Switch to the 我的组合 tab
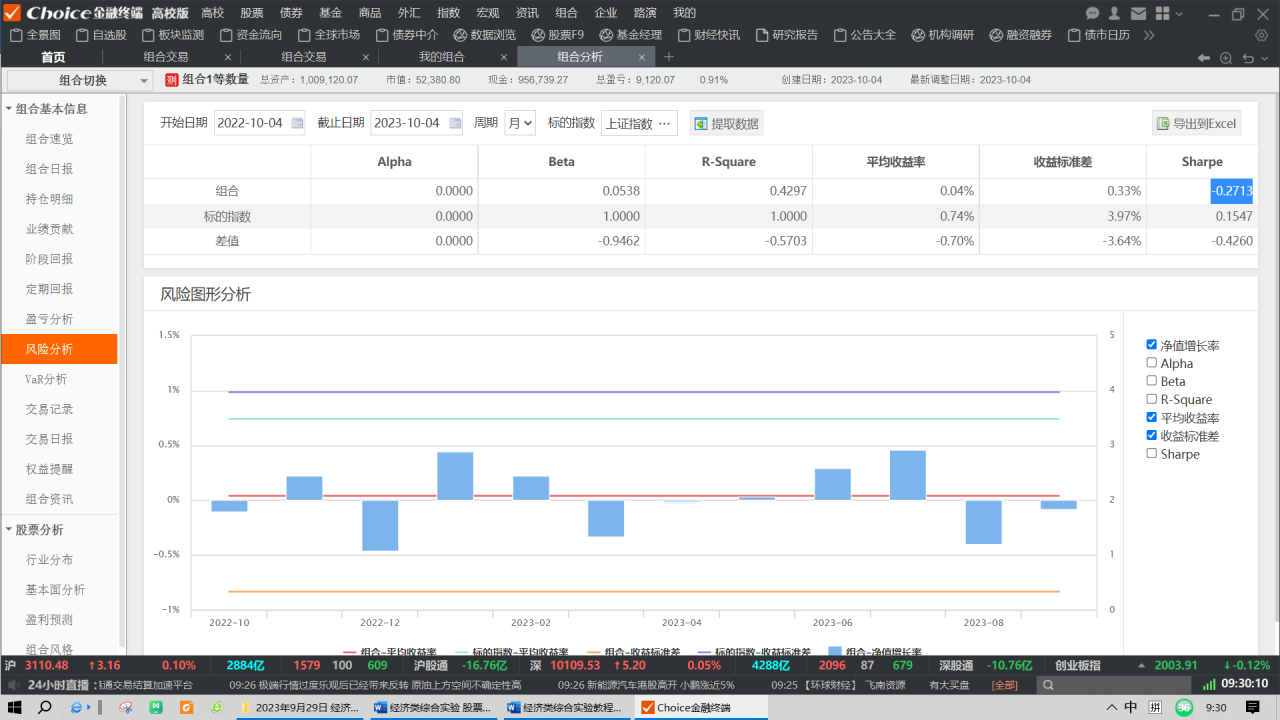 point(441,57)
